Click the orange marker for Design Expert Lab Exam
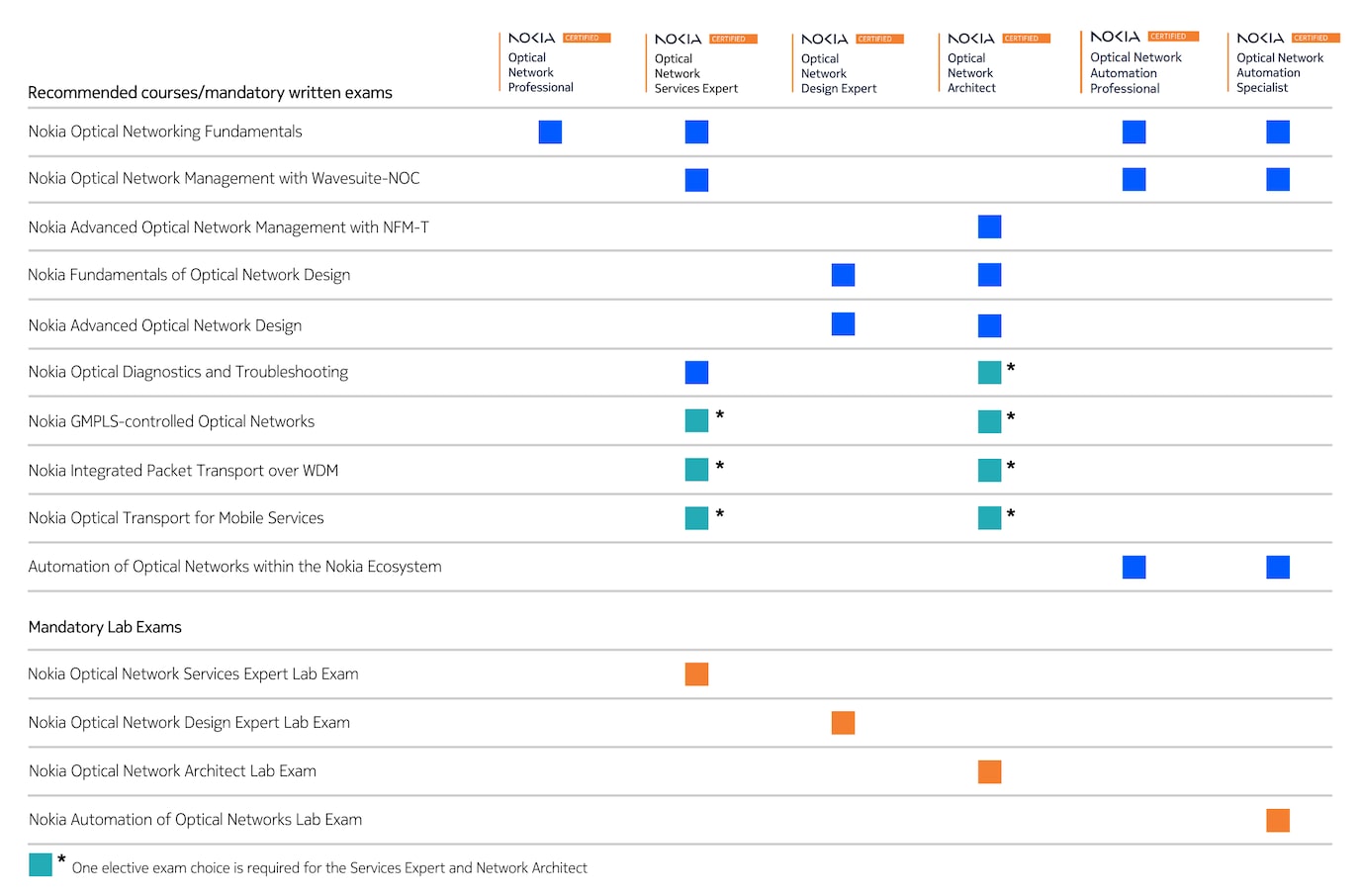This screenshot has width=1361, height=896. point(843,723)
